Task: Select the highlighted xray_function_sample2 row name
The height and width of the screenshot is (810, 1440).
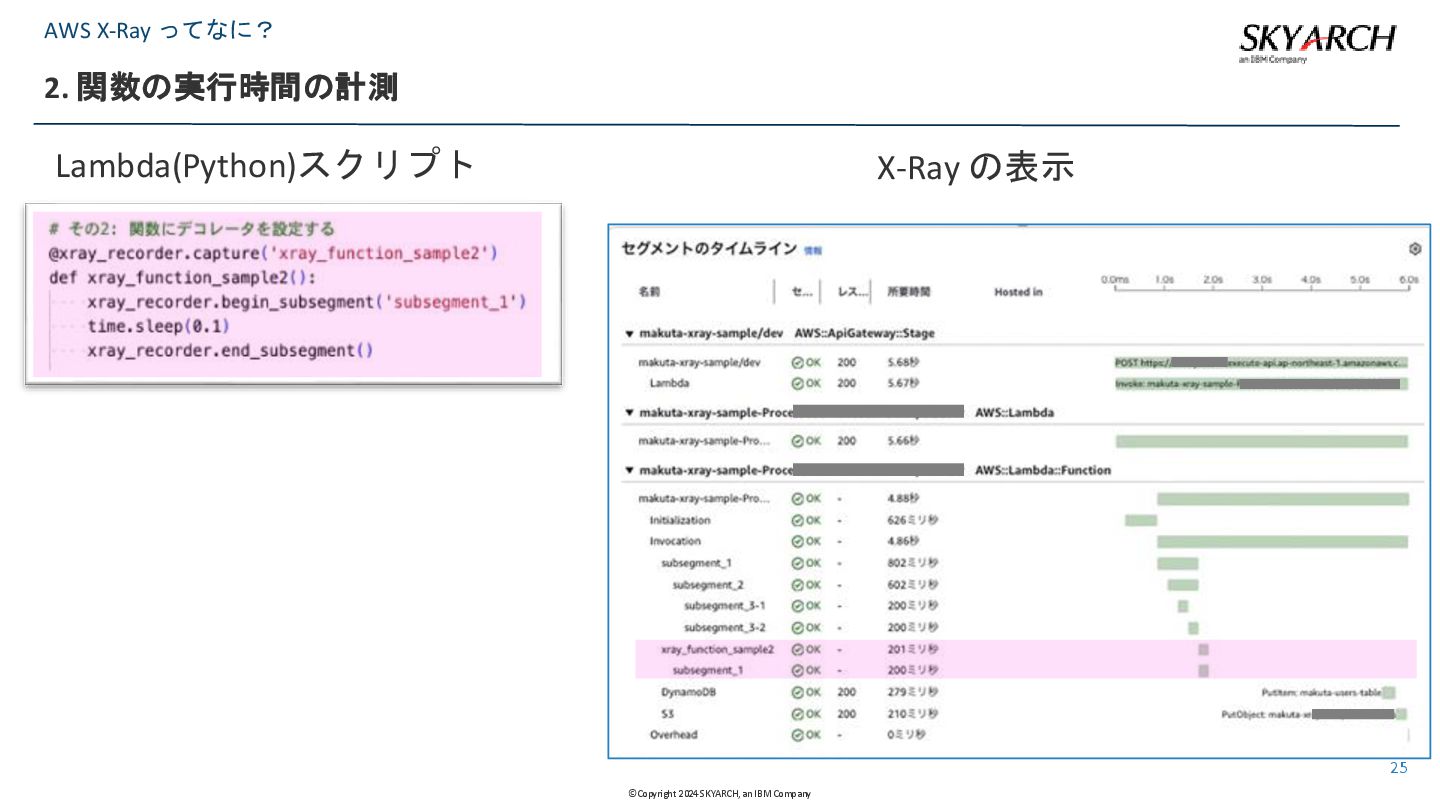Action: pos(717,649)
